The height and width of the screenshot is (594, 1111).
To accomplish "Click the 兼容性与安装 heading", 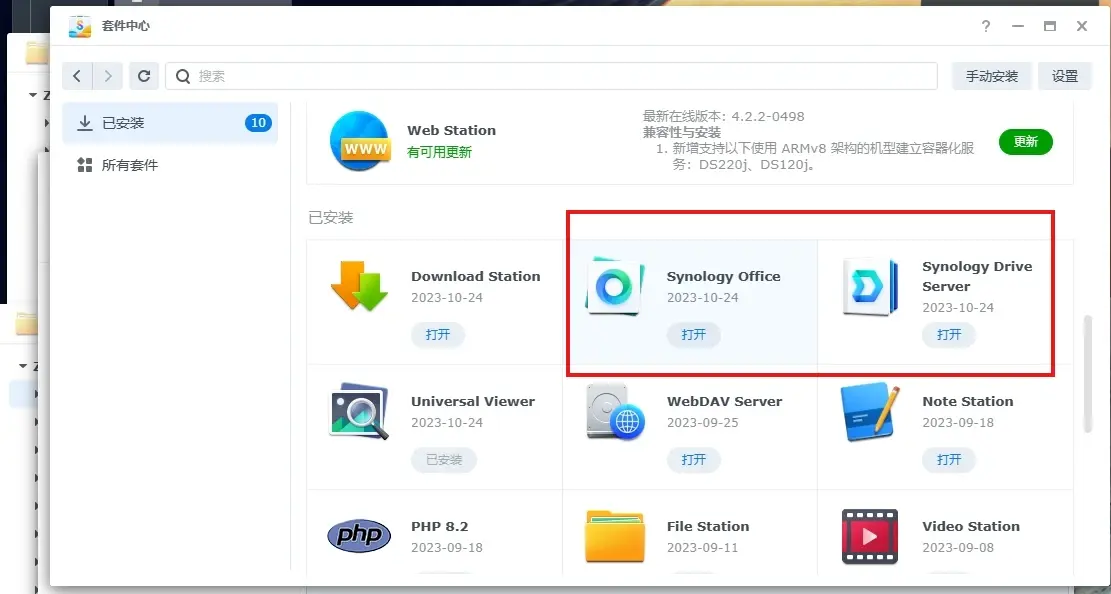I will pos(682,133).
